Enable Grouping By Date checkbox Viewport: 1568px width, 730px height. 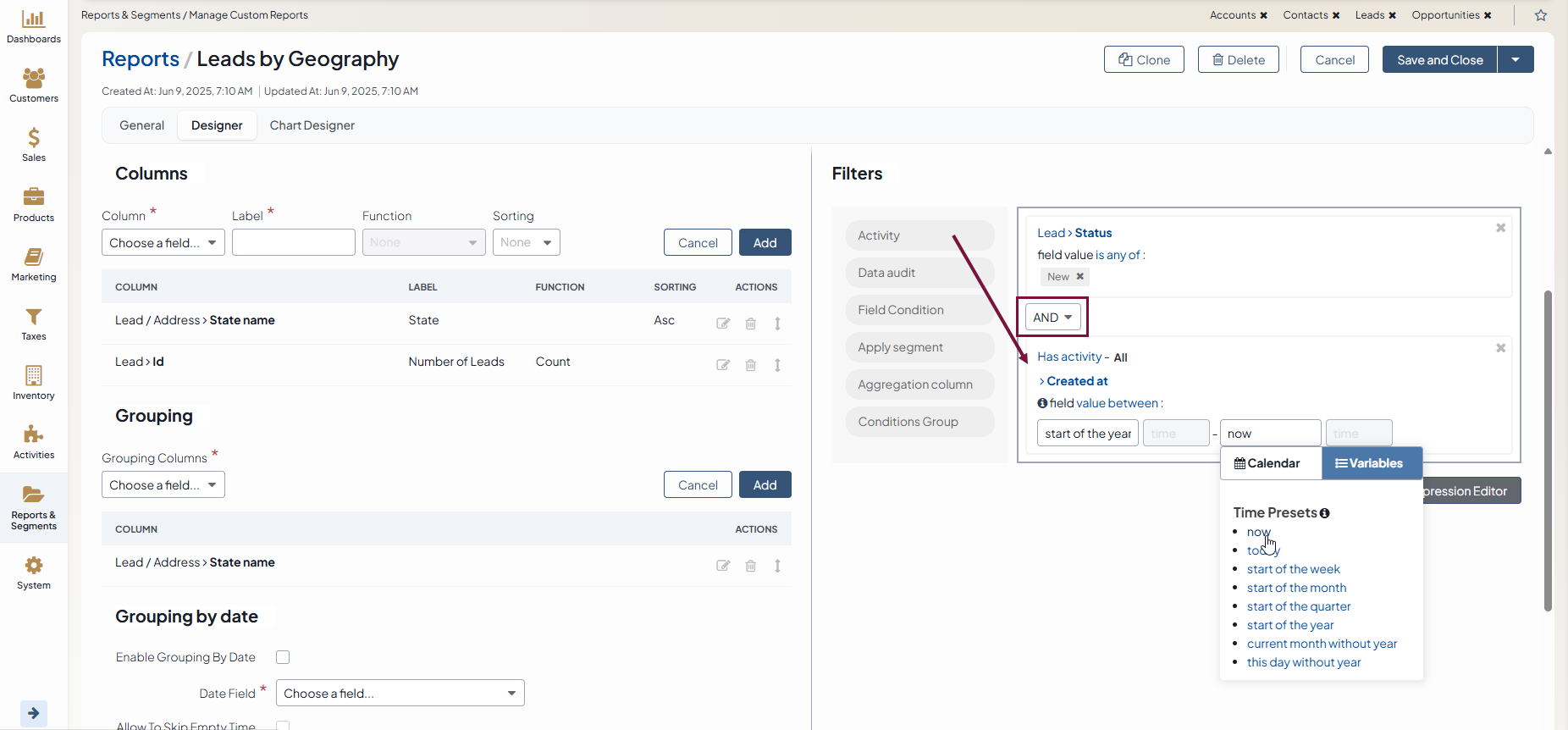tap(283, 657)
